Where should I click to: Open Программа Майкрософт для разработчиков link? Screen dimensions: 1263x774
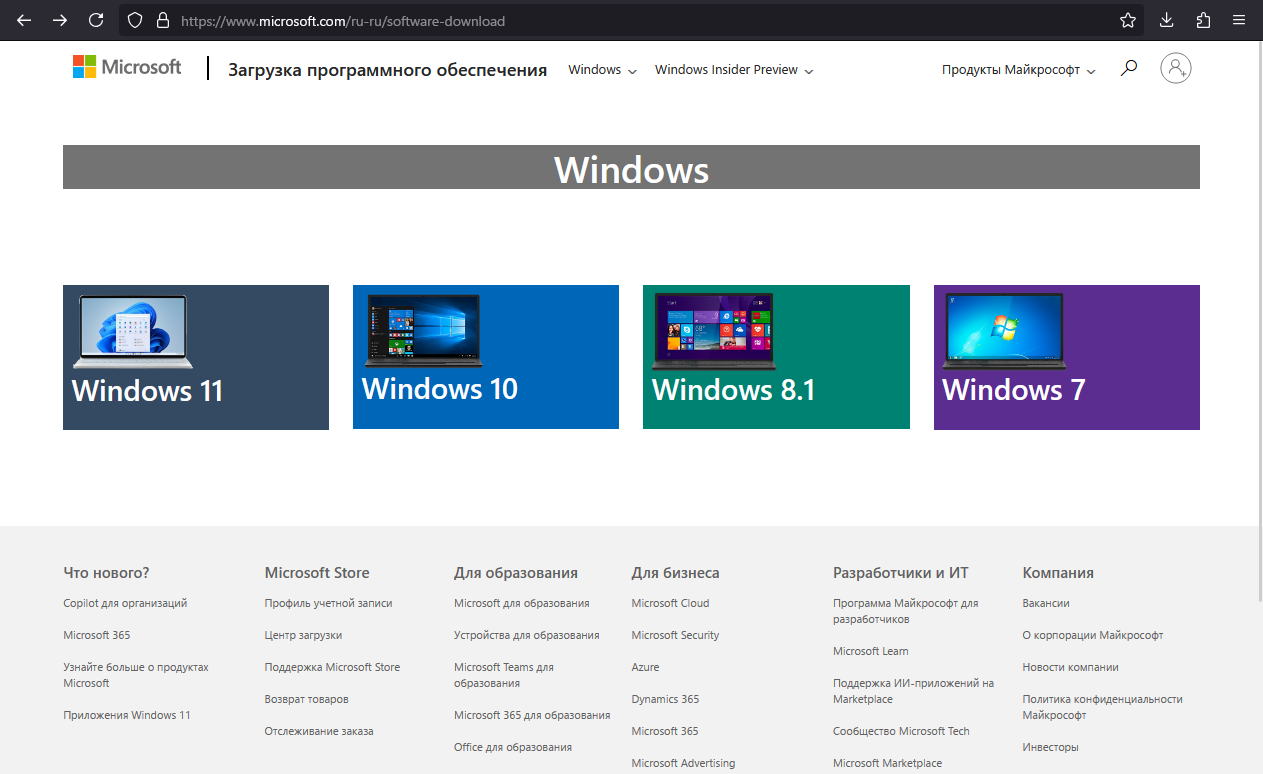coord(906,611)
